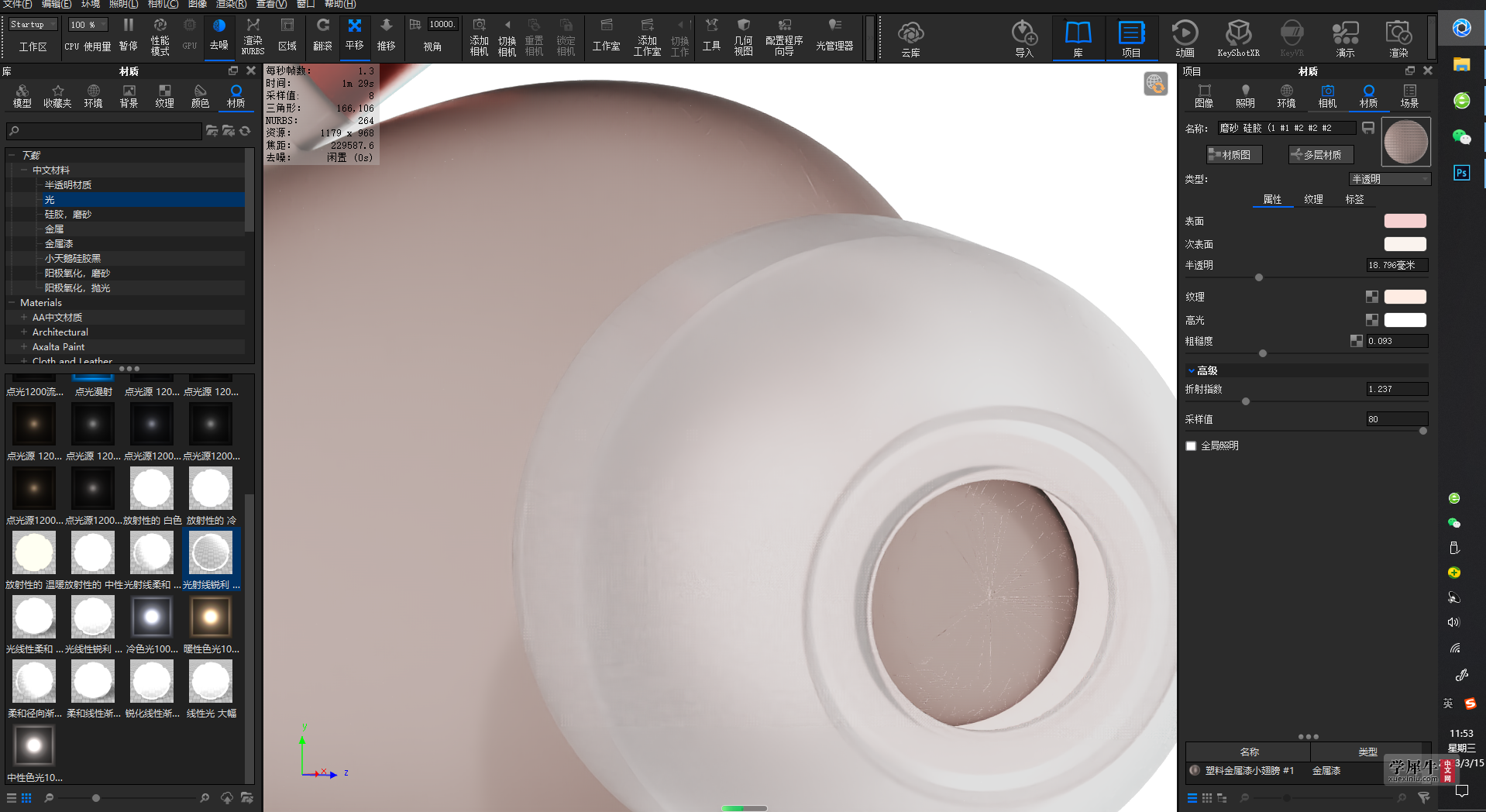Screen dimensions: 1486x812
Task: Select the 推移 dolly camera tool
Action: (x=387, y=35)
